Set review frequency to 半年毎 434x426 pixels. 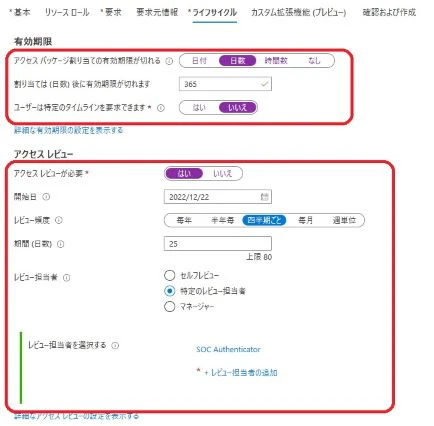click(223, 220)
